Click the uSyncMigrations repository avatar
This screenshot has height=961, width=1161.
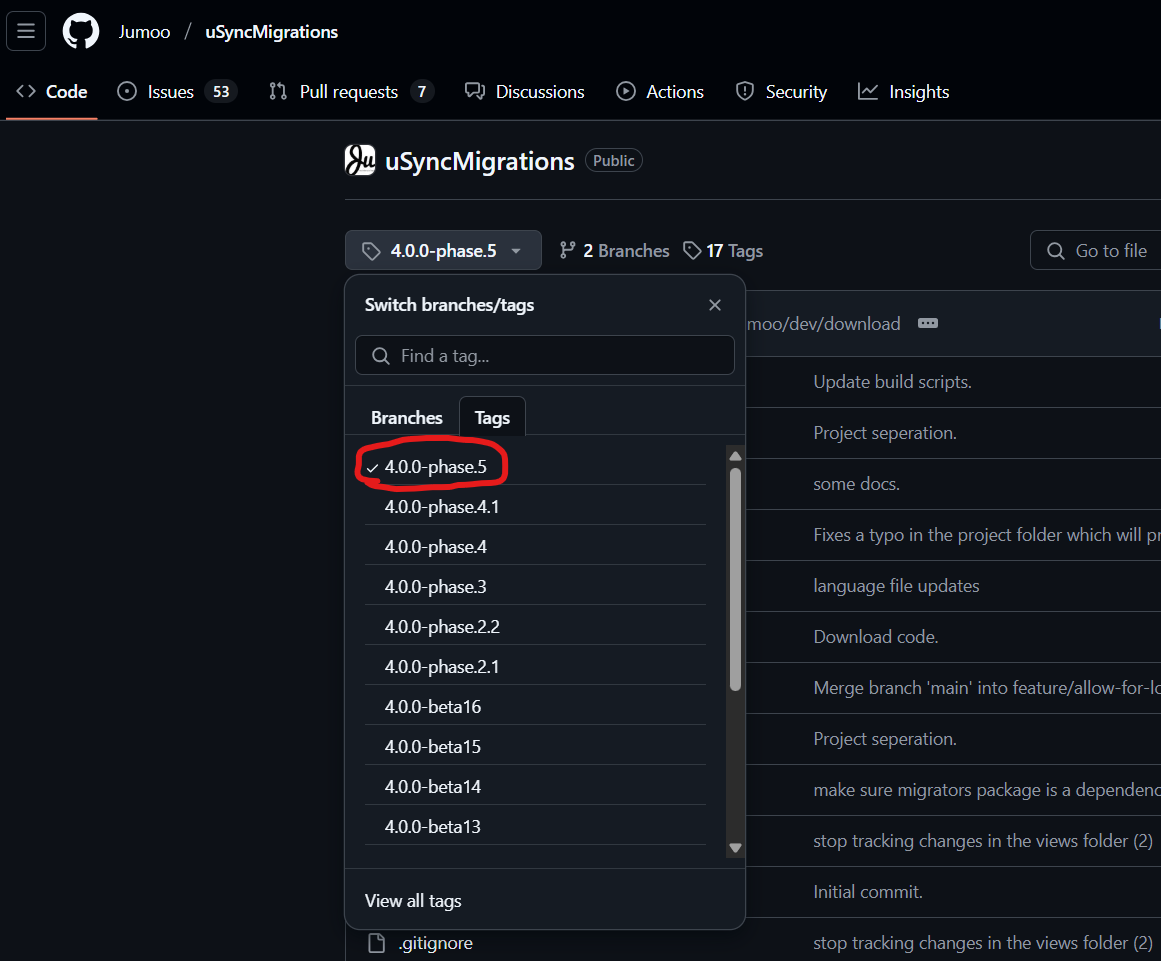360,161
